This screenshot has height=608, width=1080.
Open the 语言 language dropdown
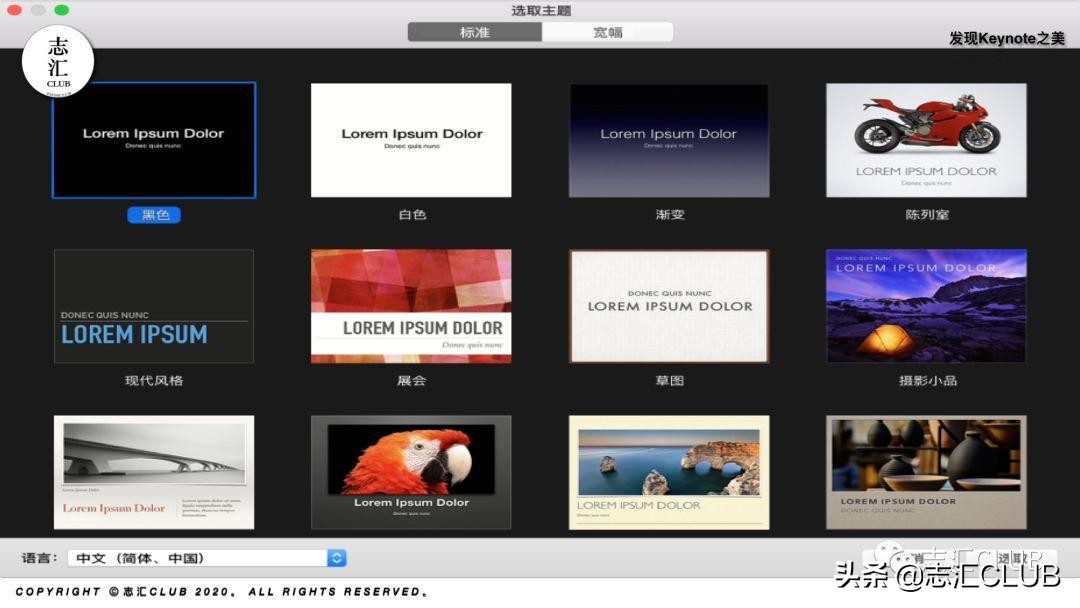click(207, 558)
